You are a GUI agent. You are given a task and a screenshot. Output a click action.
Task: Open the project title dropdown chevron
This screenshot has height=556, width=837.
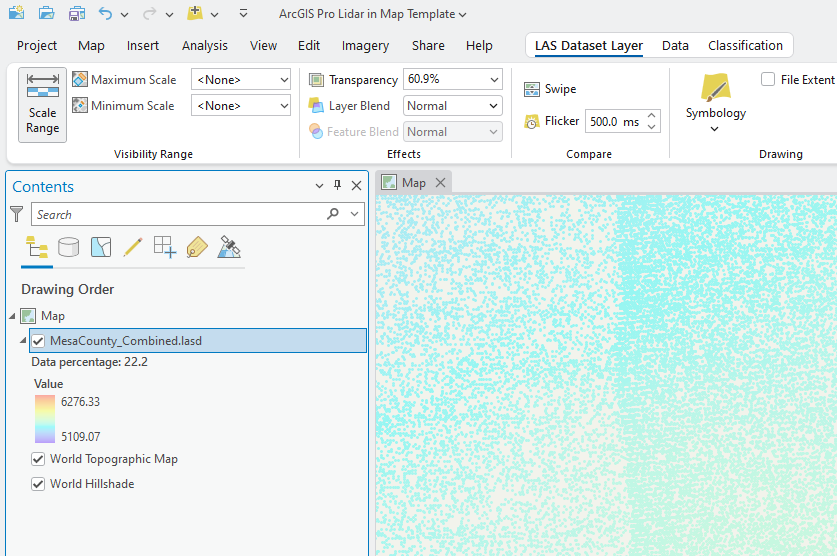462,15
